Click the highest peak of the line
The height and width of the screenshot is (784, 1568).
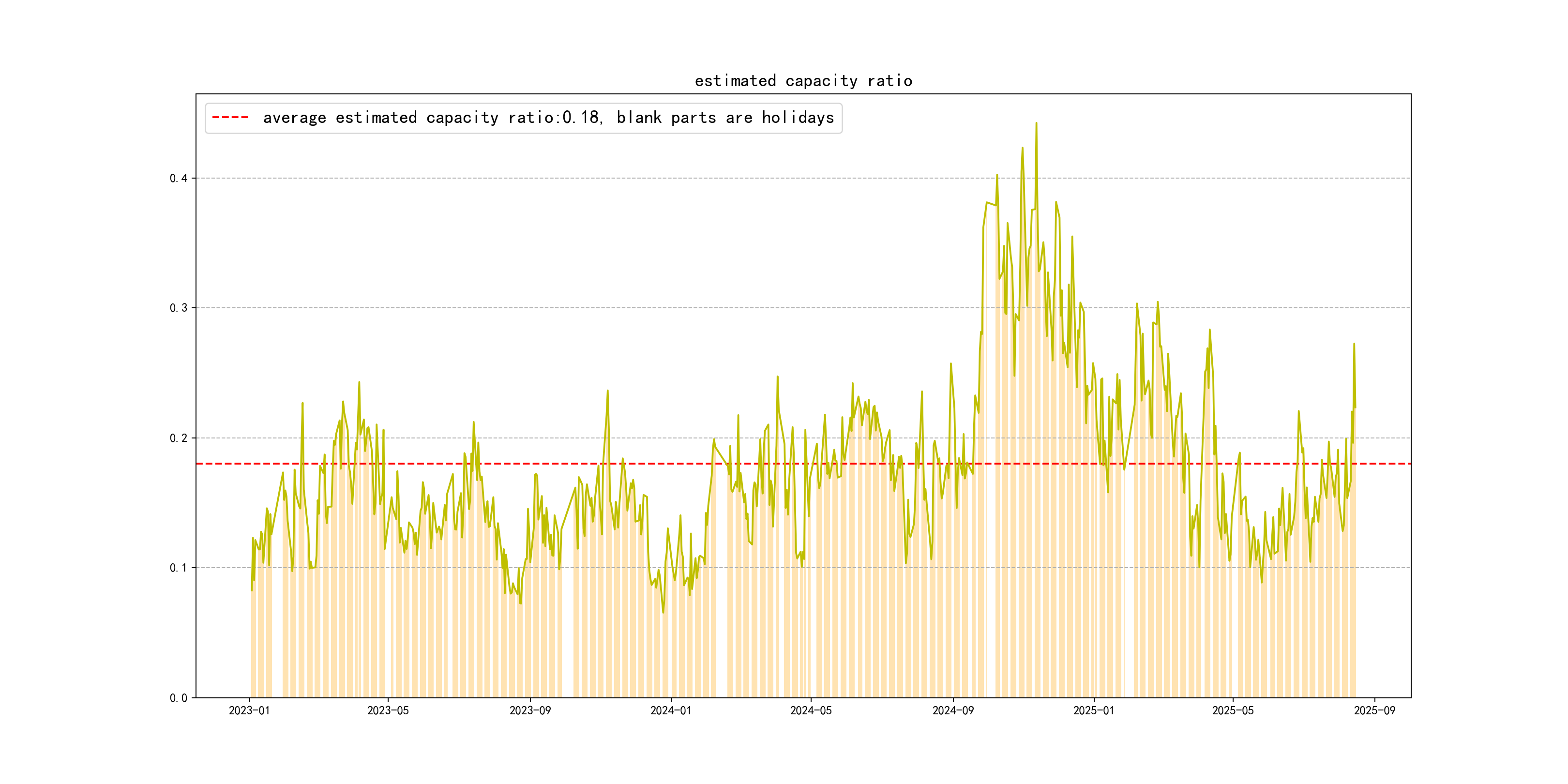coord(1036,123)
